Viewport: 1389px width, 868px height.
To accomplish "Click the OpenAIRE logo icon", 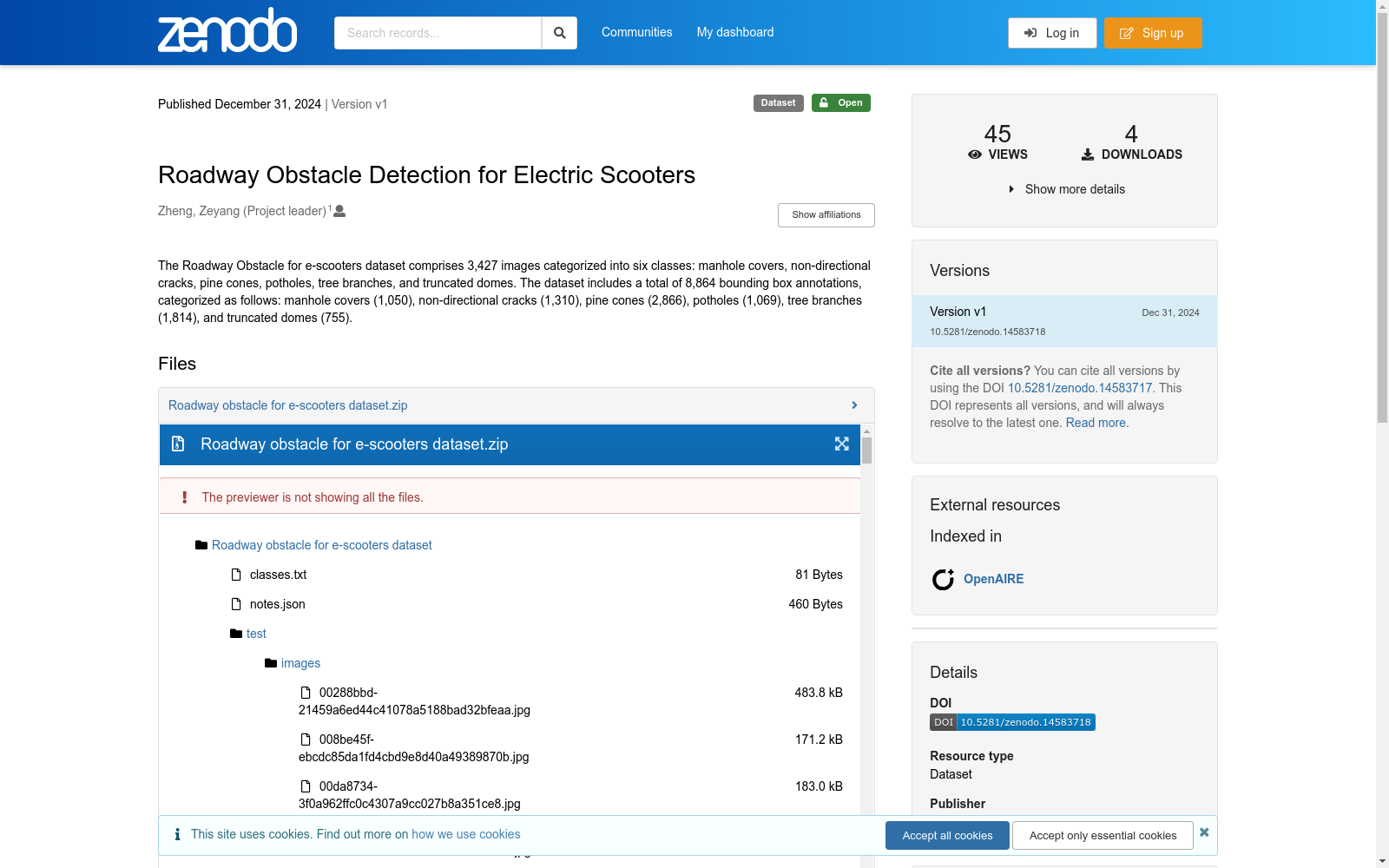I will point(943,579).
